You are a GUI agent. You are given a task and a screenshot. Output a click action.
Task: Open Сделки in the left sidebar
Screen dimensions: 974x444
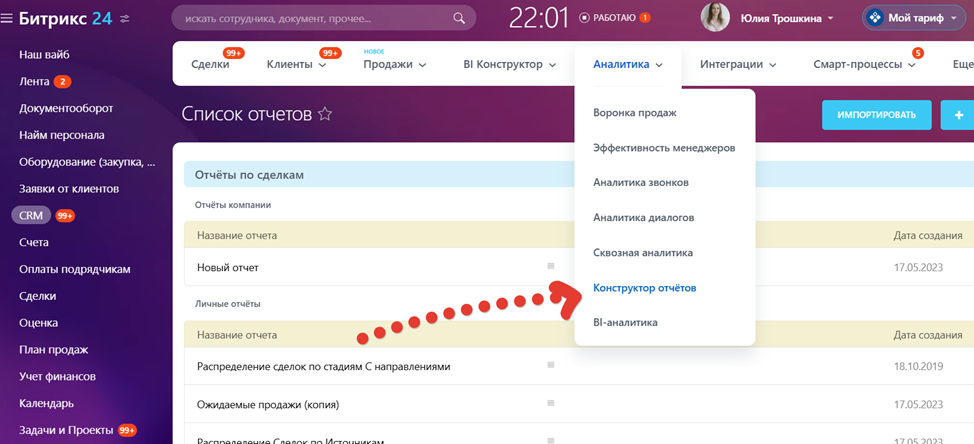coord(38,296)
